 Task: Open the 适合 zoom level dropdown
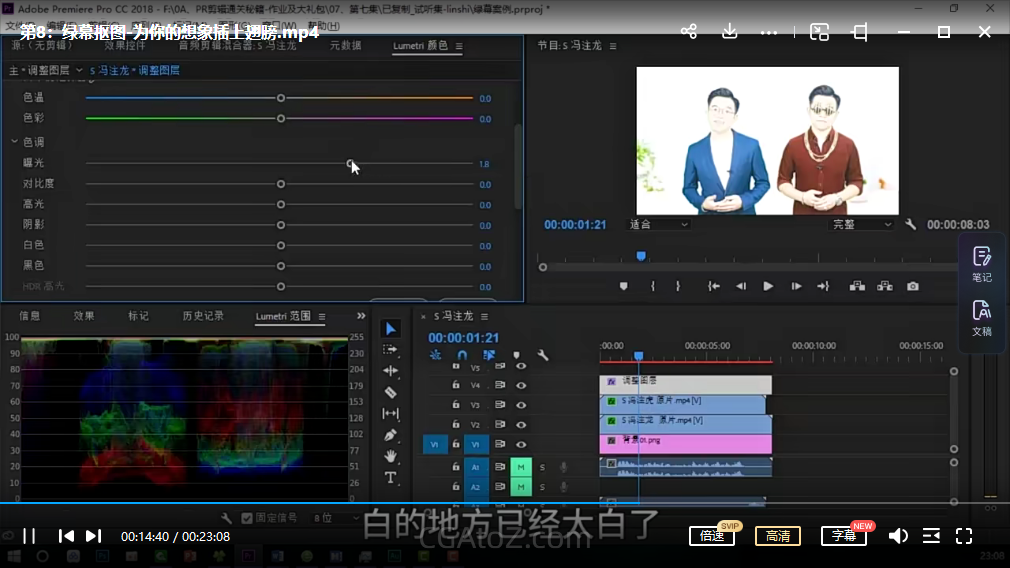coord(659,225)
